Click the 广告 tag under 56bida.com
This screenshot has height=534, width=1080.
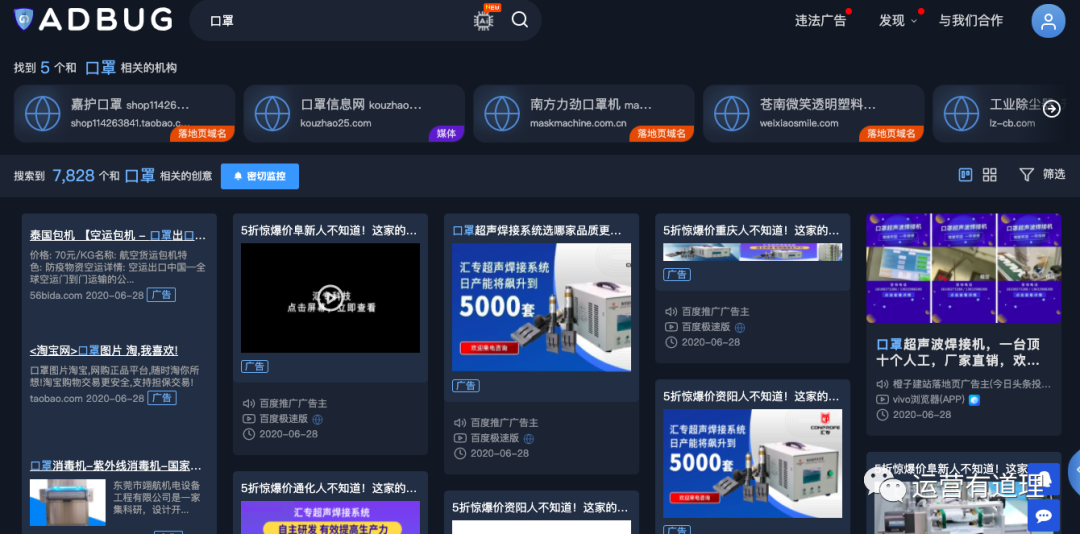(x=163, y=295)
